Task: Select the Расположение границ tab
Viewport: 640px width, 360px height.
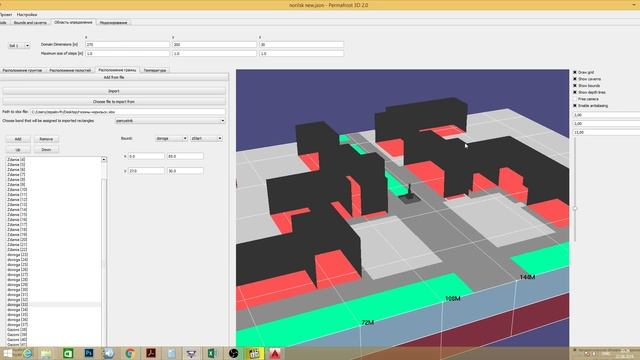Action: click(117, 70)
